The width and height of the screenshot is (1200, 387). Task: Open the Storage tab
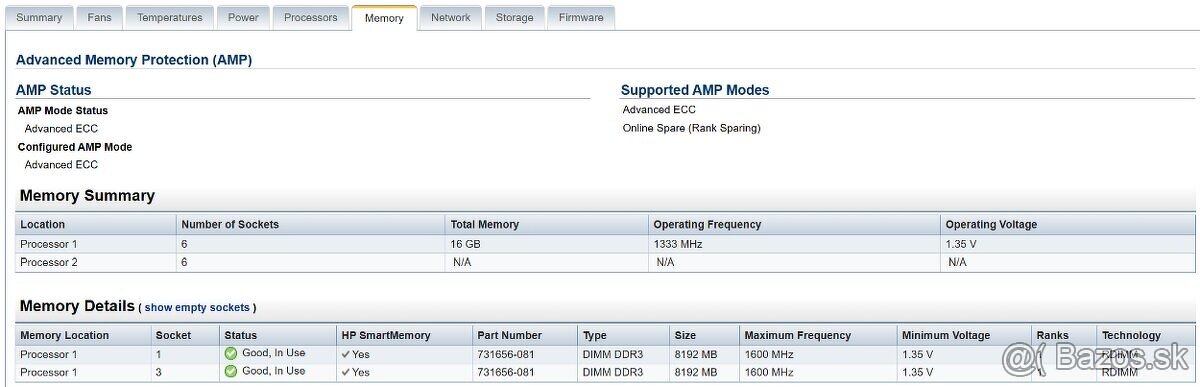coord(515,17)
